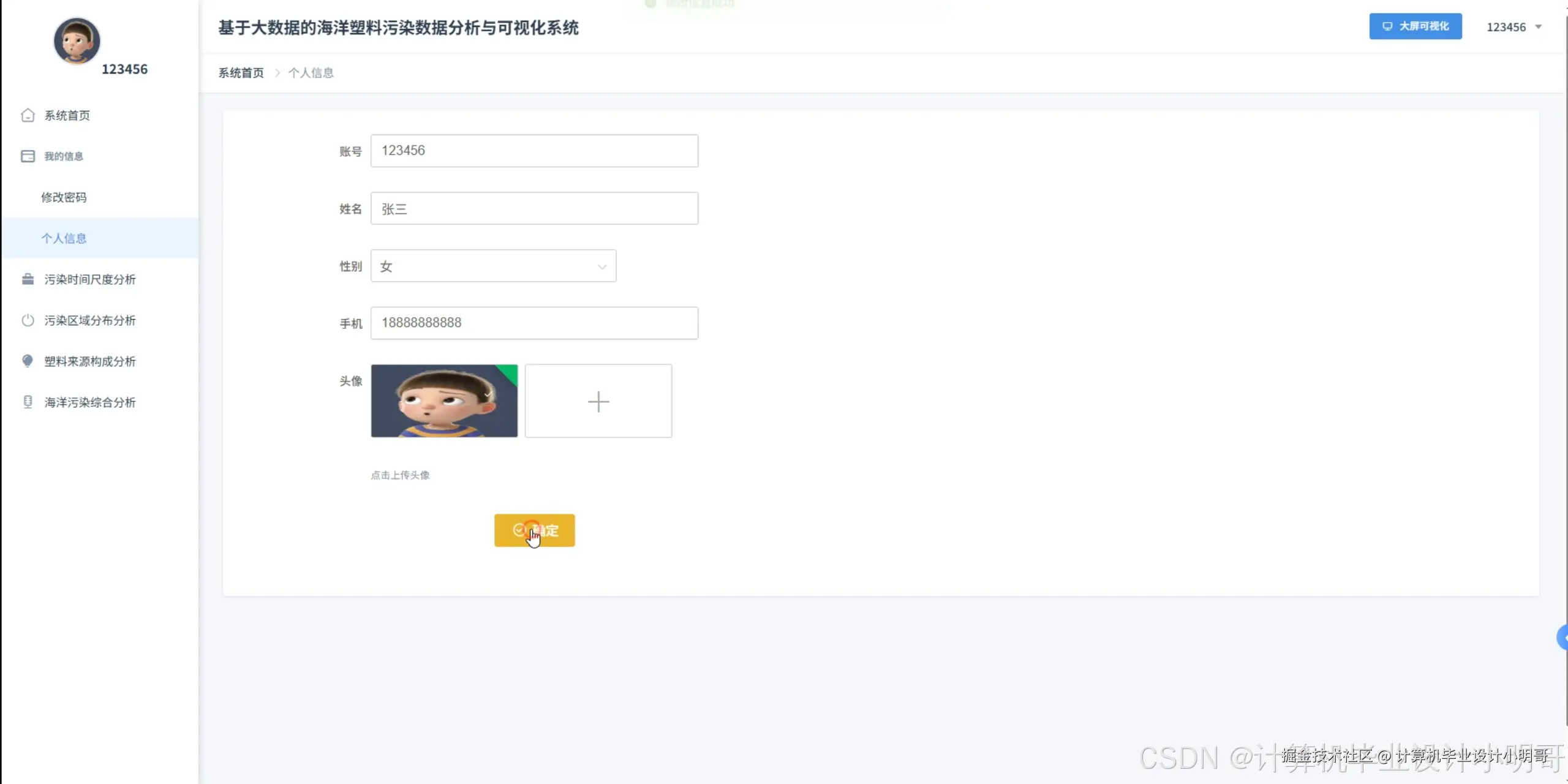1568x784 pixels.
Task: Select the uploaded avatar thumbnail
Action: [443, 401]
